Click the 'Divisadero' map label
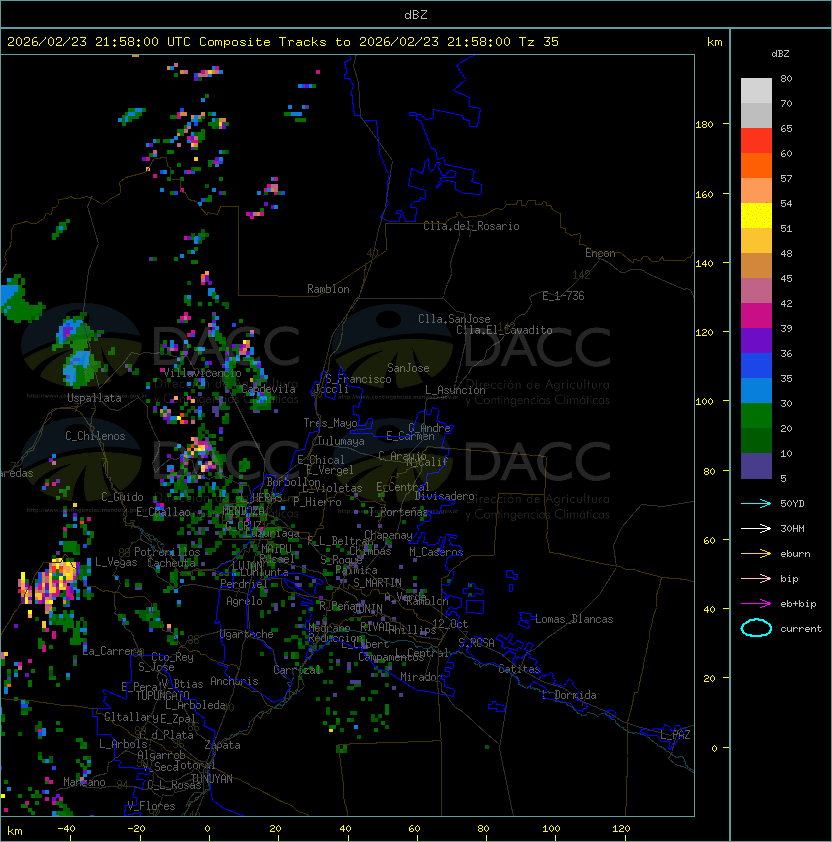The height and width of the screenshot is (842, 832). point(445,496)
